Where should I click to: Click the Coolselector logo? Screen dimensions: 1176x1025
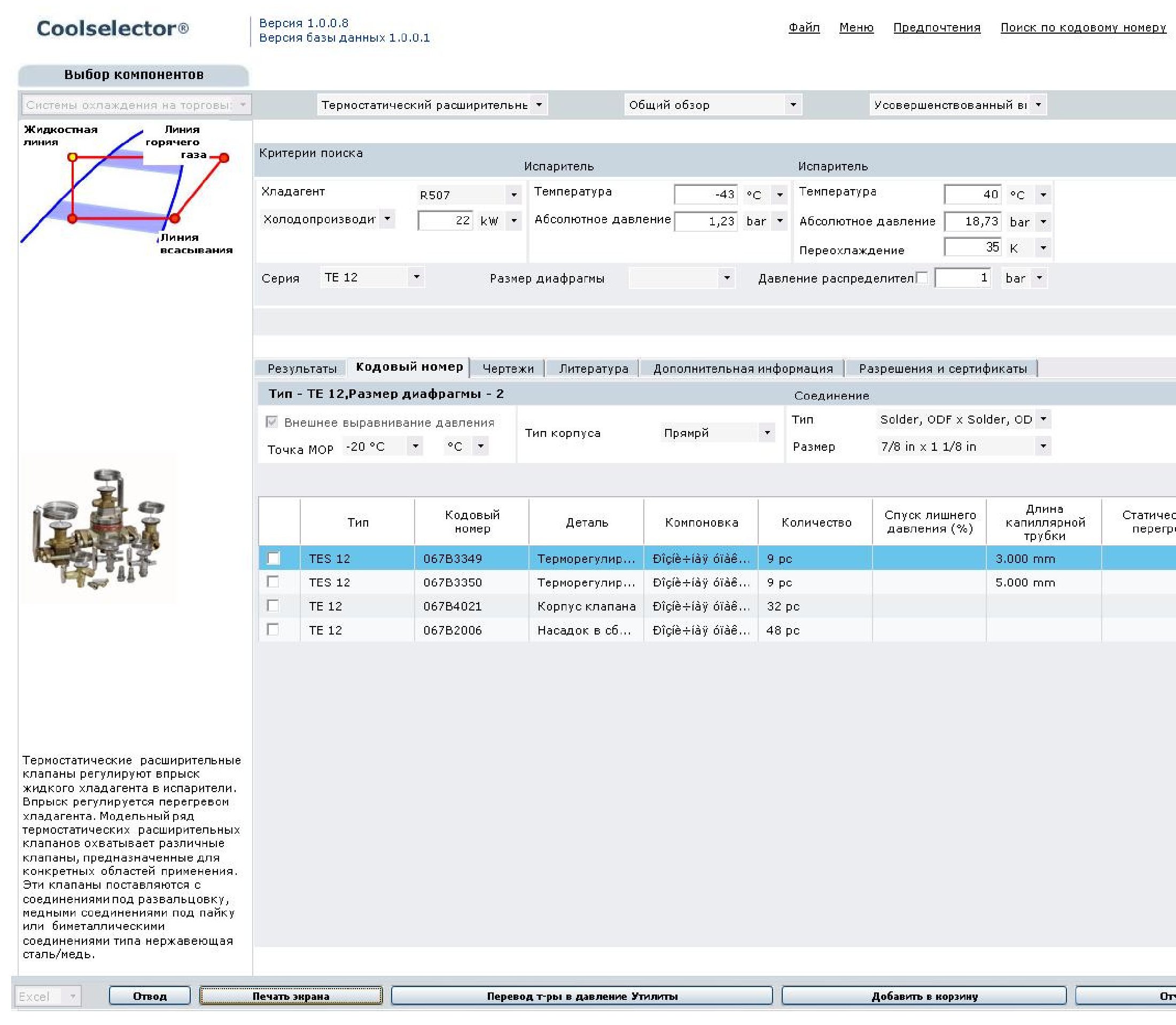112,29
